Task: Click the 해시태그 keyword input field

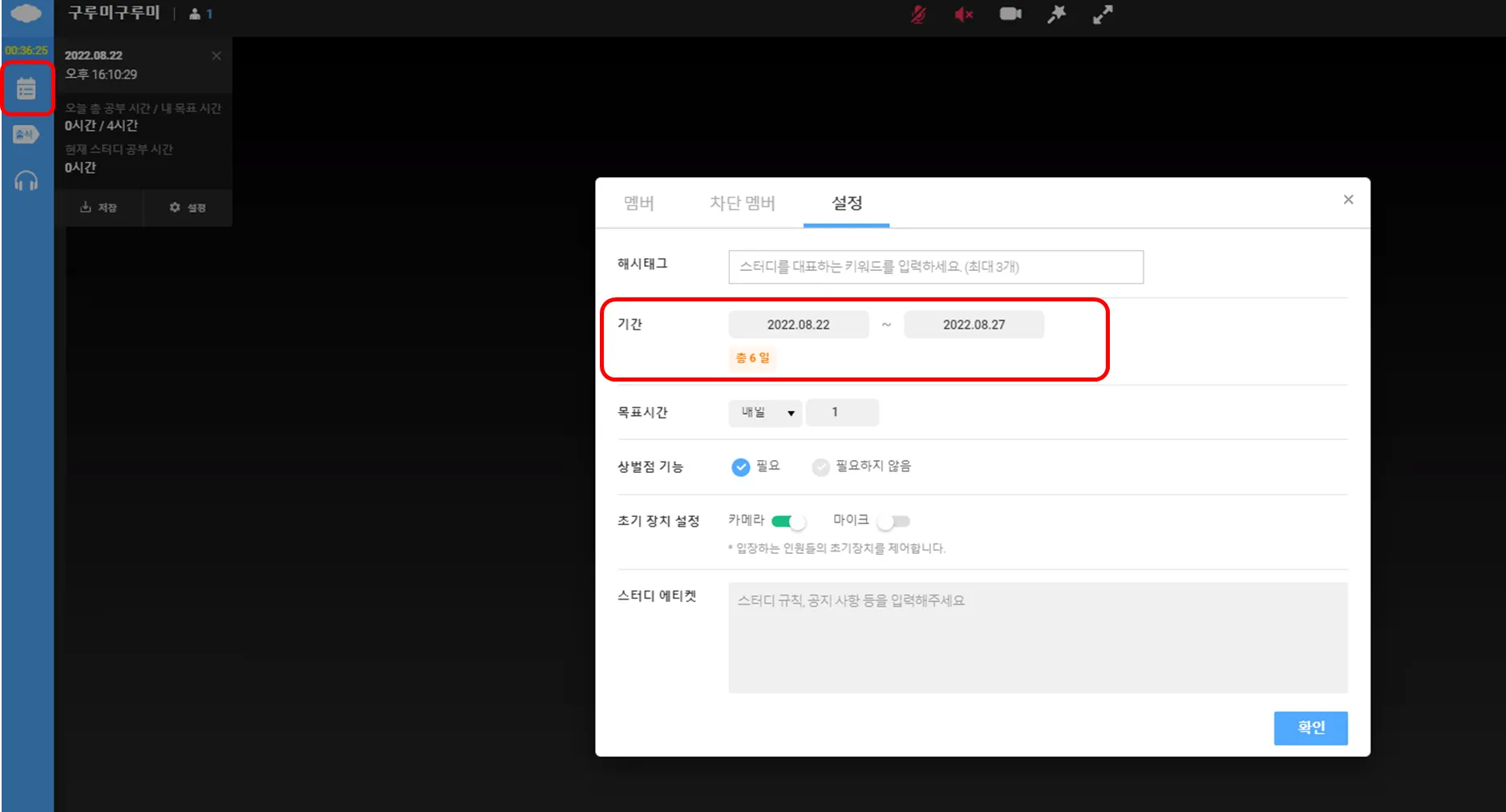Action: coord(936,267)
